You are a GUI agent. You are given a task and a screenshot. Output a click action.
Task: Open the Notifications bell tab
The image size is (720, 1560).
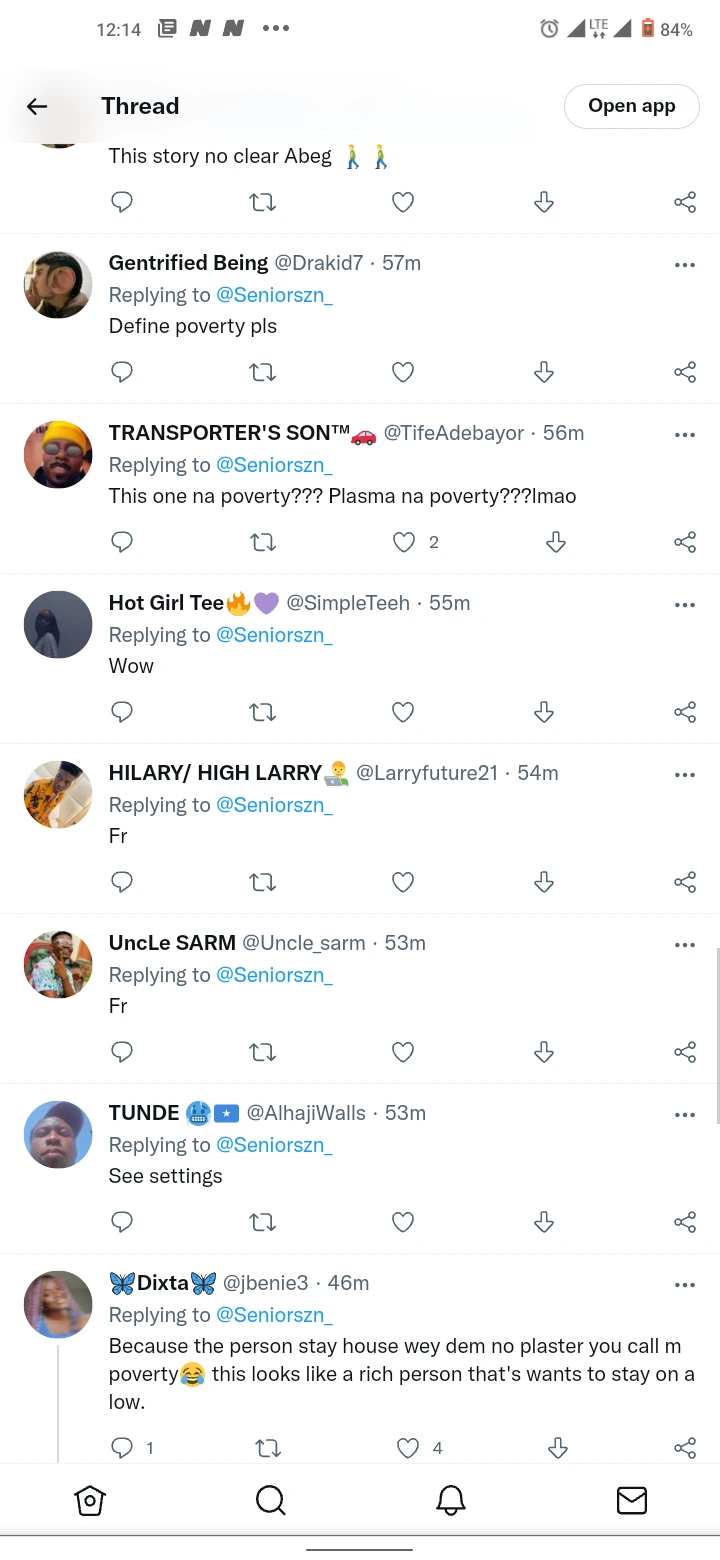click(x=451, y=1499)
